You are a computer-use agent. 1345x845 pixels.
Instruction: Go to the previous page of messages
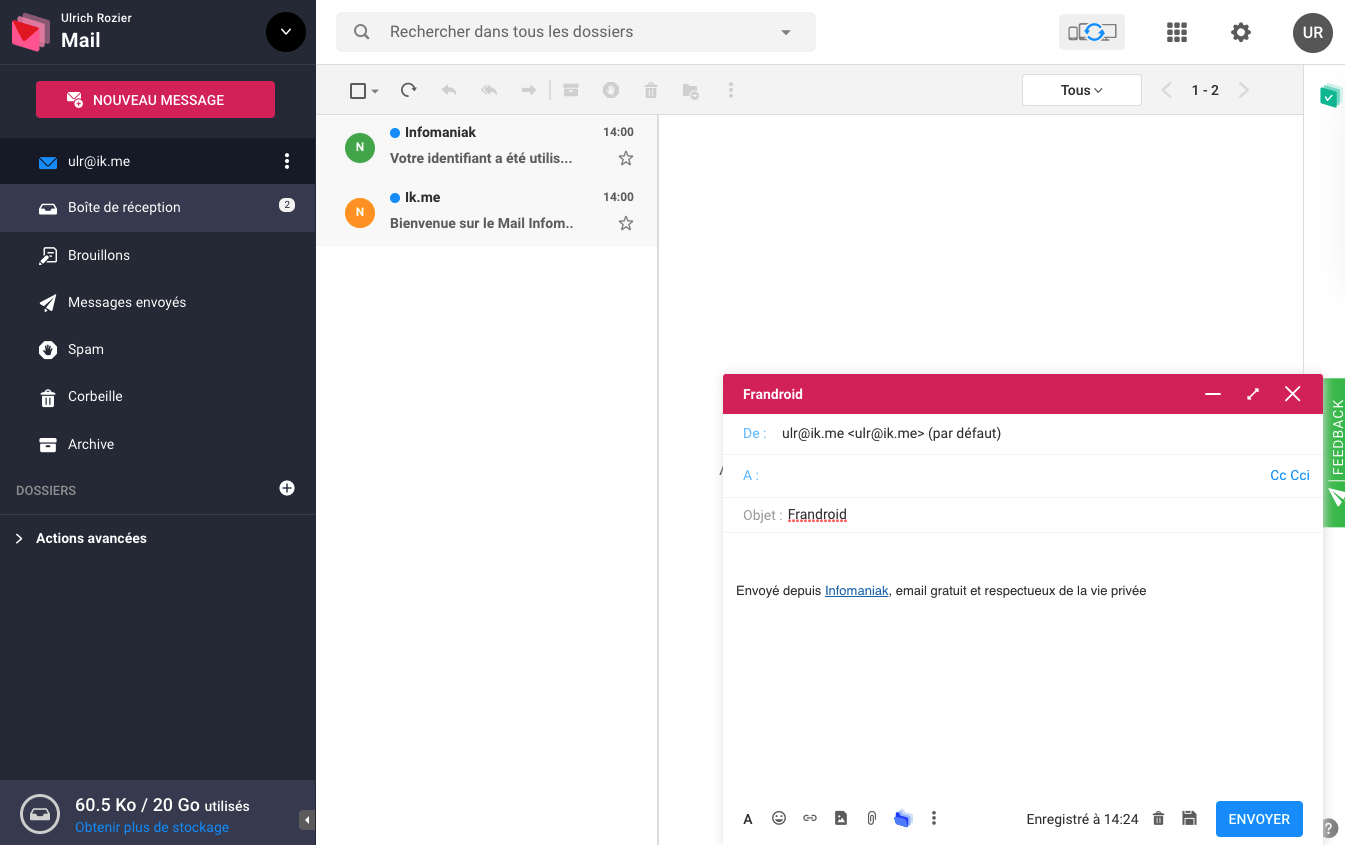coord(1166,90)
